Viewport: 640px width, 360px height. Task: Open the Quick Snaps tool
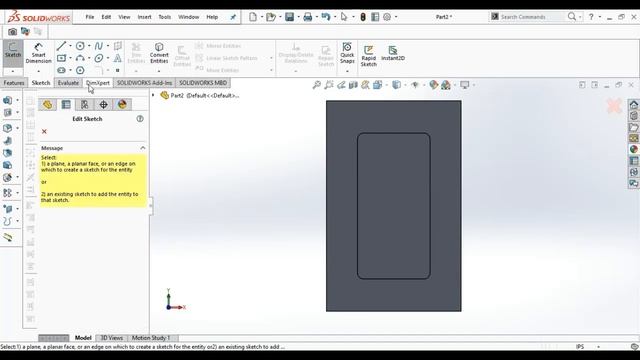347,53
